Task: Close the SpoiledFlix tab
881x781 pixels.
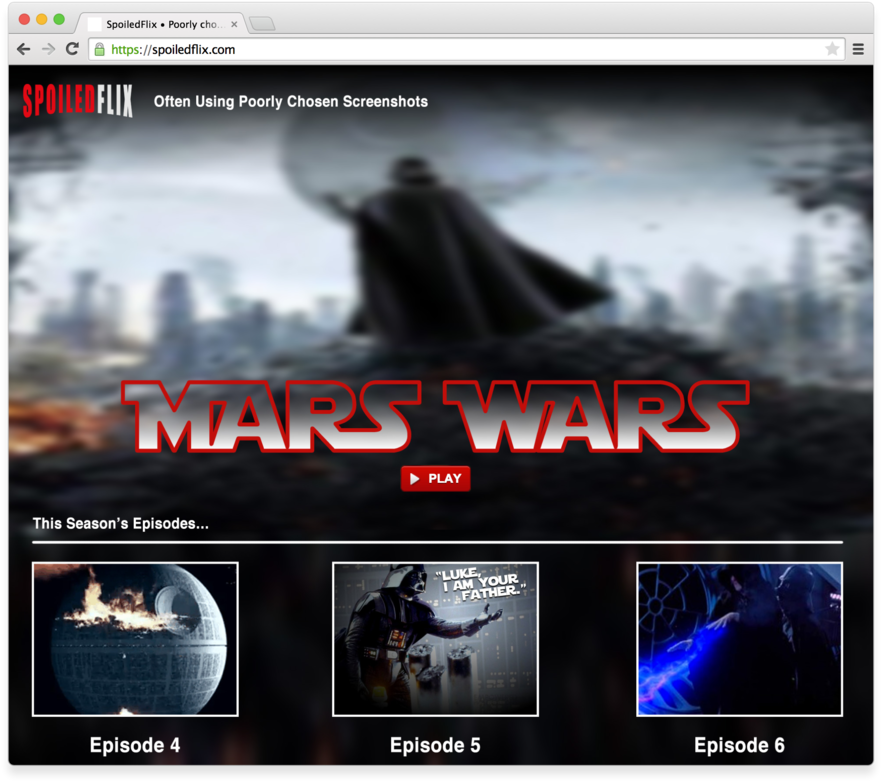Action: coord(234,24)
